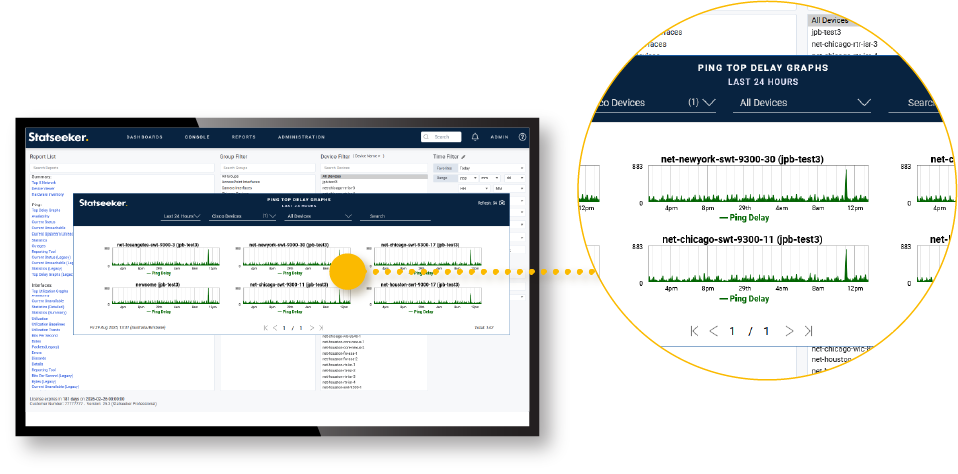Open the Reports menu
This screenshot has width=958, height=474.
[x=243, y=137]
